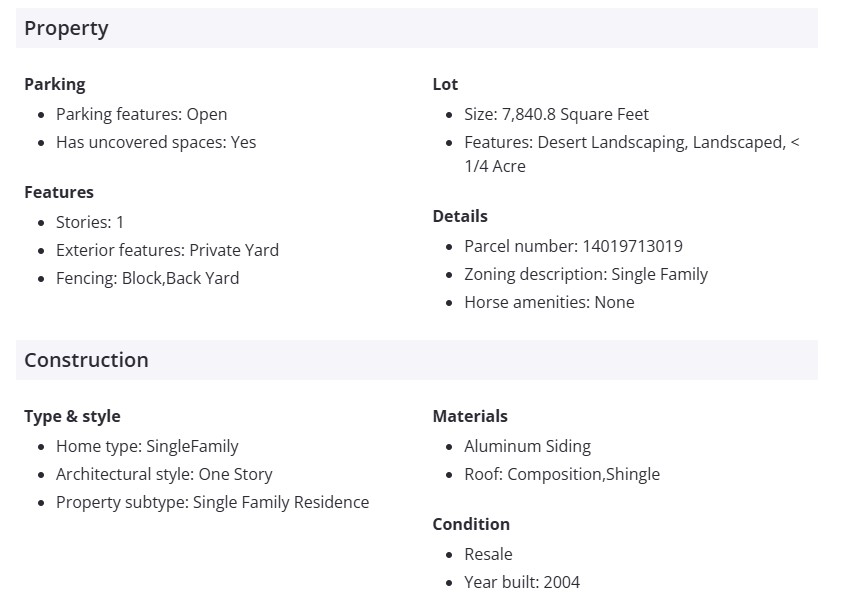Click the 'Aluminum Siding' materials item
859x616 pixels.
(x=527, y=446)
